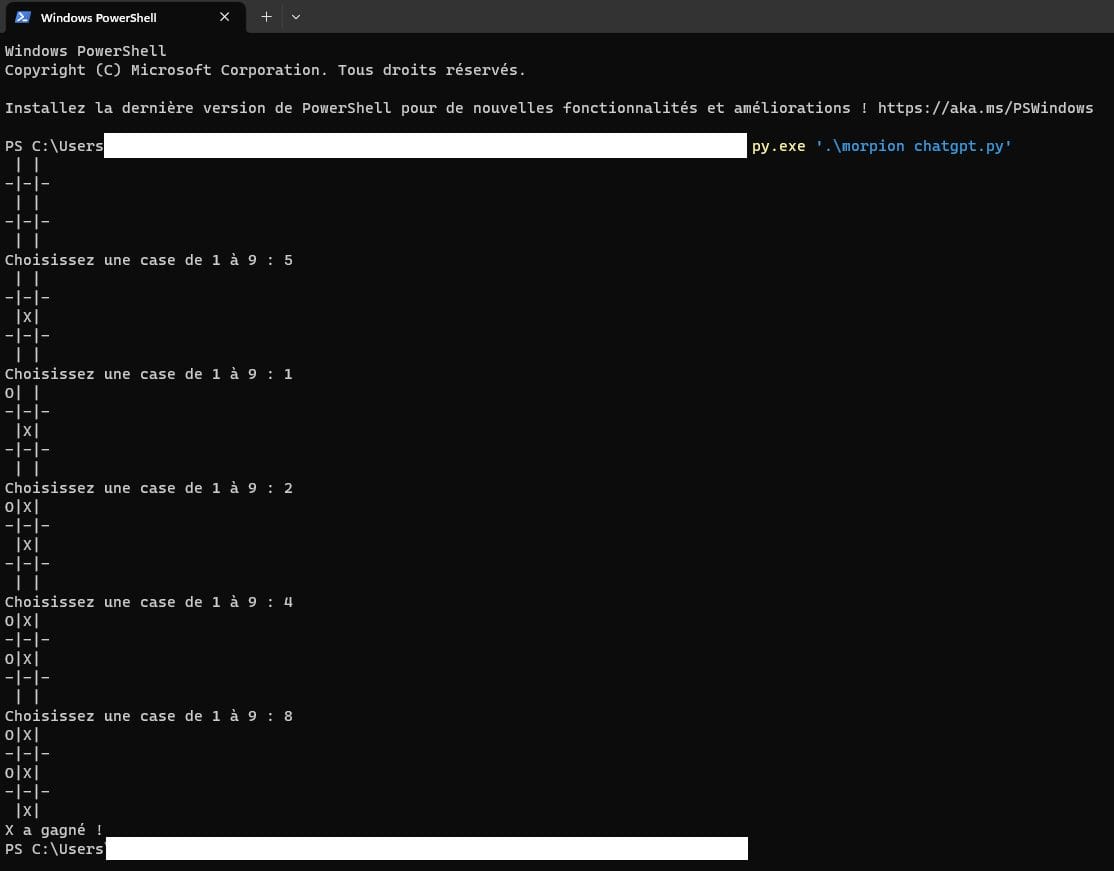Click the first PS C:\Users prompt line
1114x871 pixels.
(x=54, y=146)
